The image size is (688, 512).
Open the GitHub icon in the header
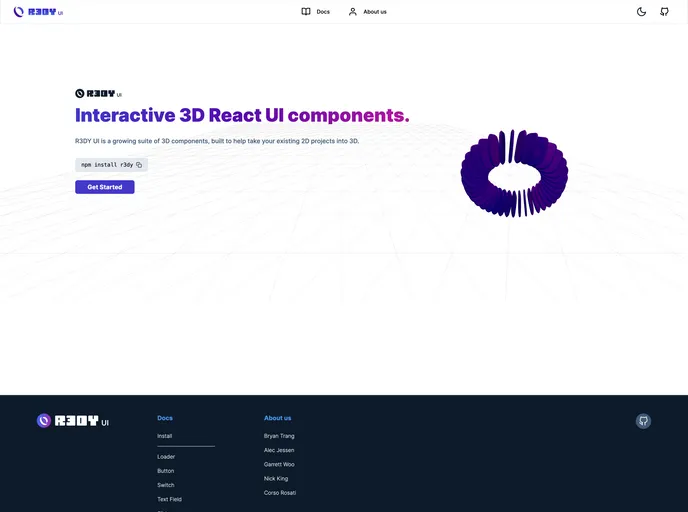(x=664, y=12)
